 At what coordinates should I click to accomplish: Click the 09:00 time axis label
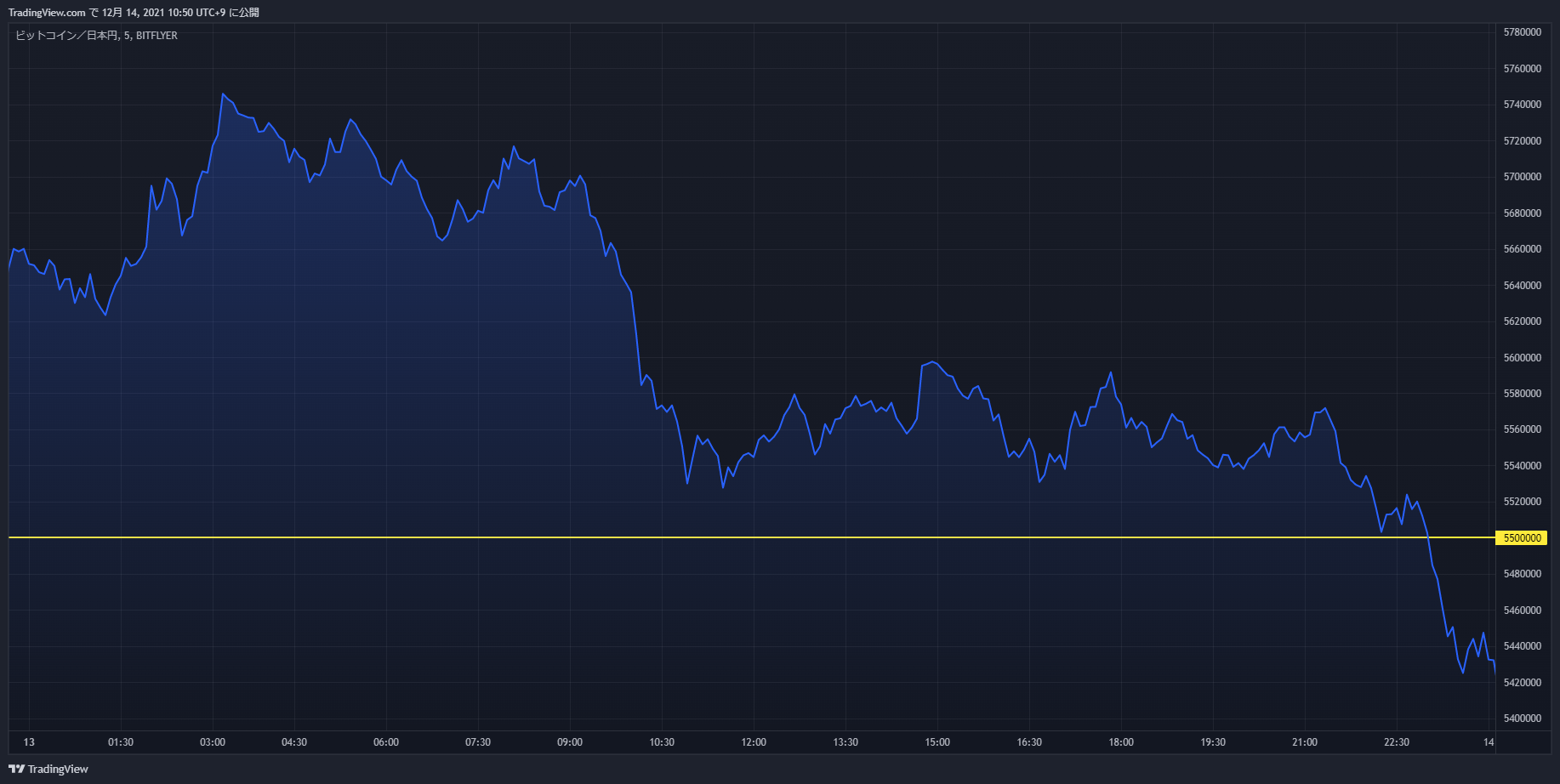coord(570,742)
